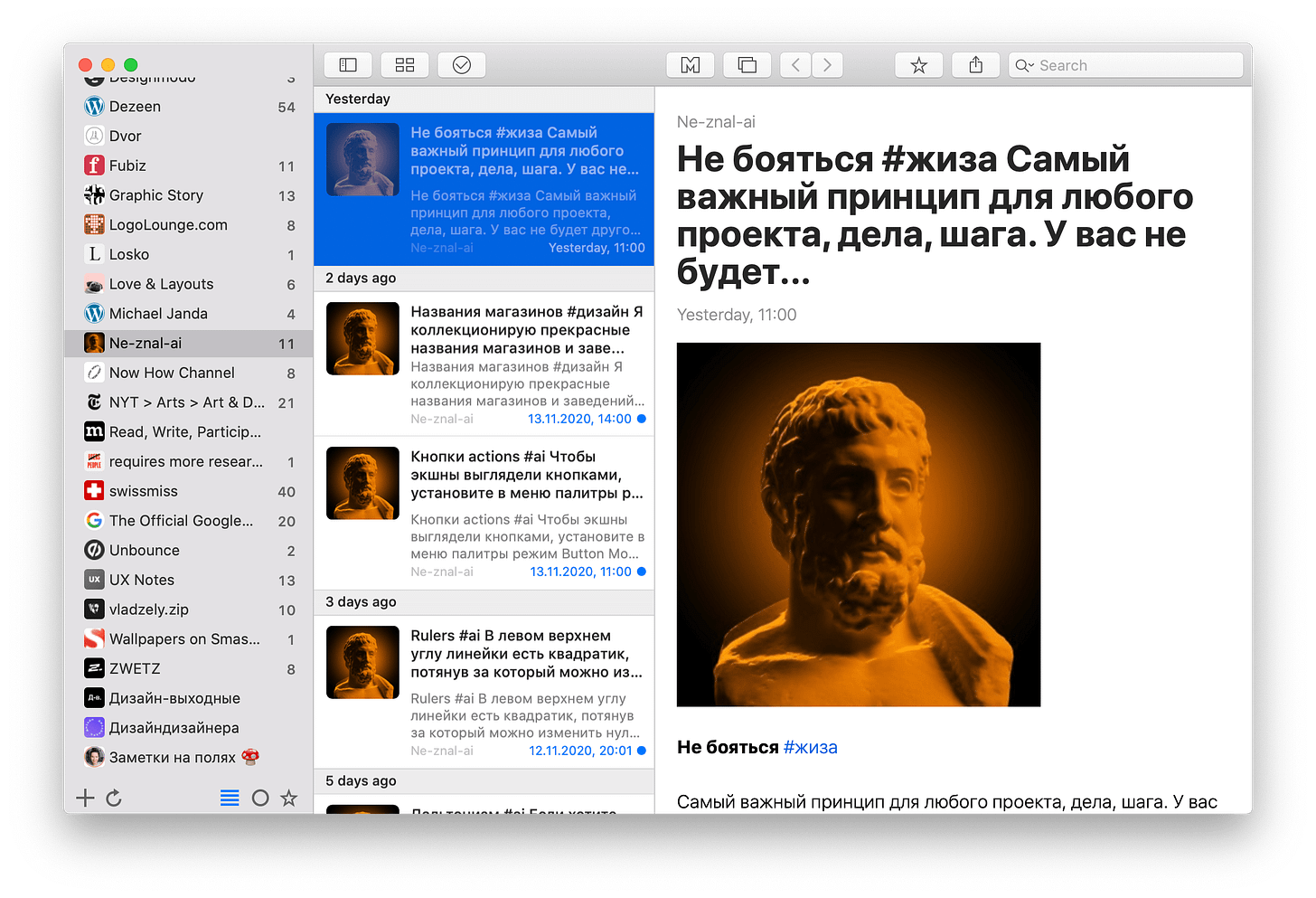Add a new feed with plus button
1316x898 pixels.
[x=85, y=798]
